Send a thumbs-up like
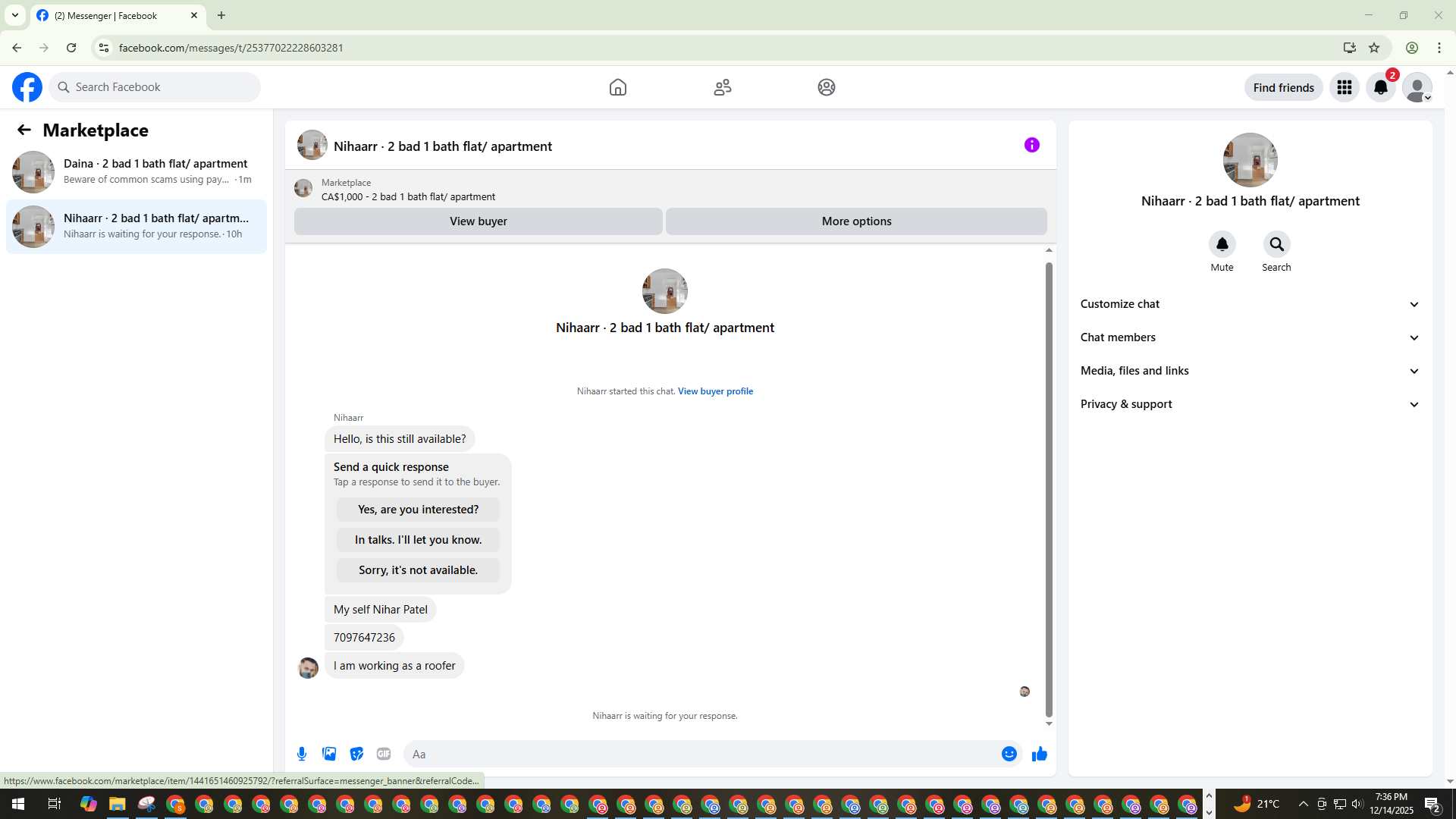Image resolution: width=1456 pixels, height=819 pixels. tap(1039, 754)
